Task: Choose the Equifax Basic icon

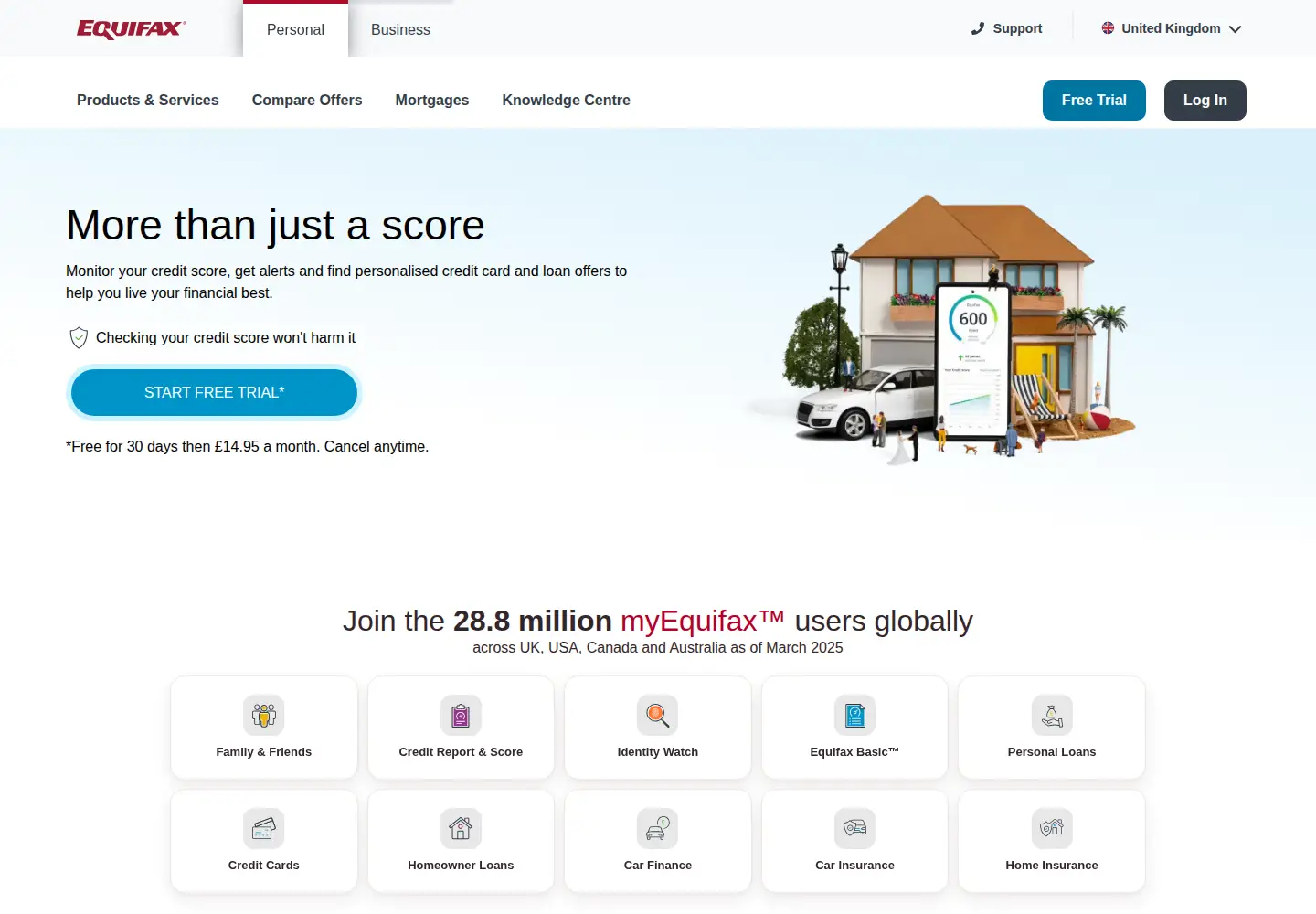Action: coord(854,715)
